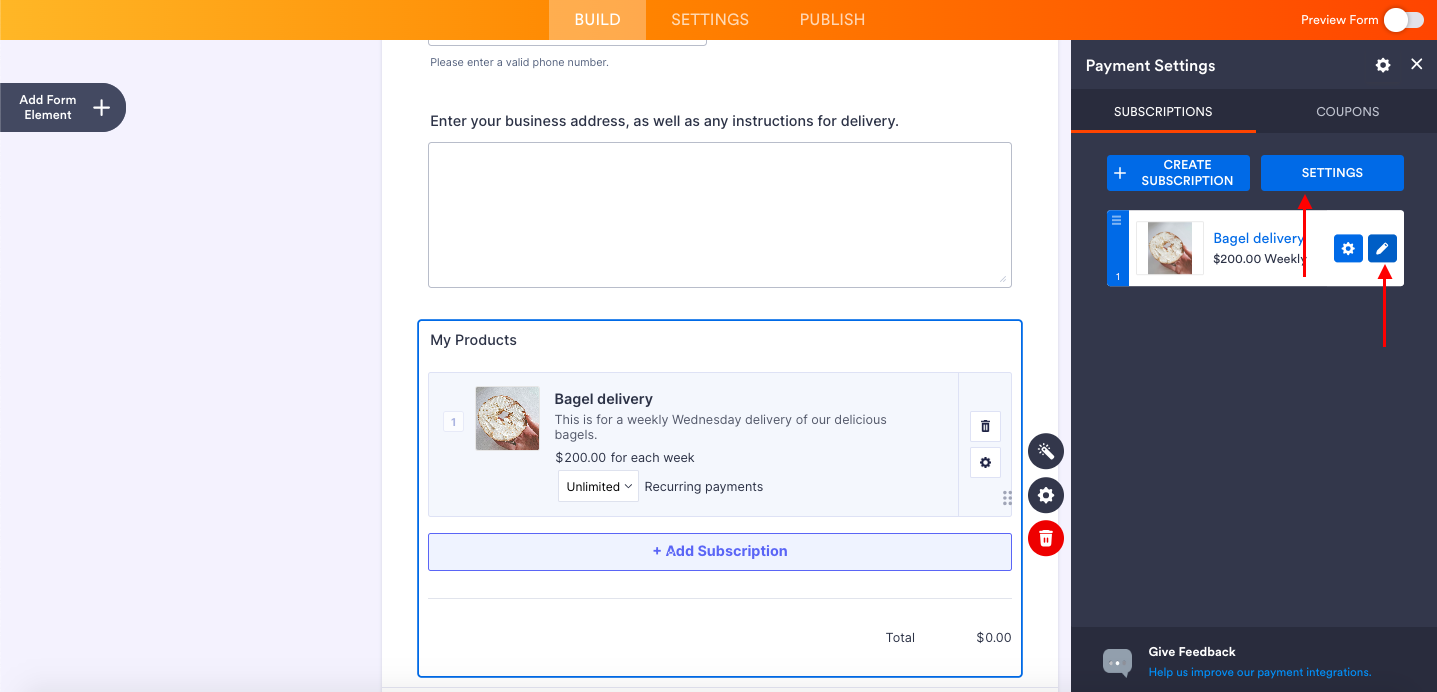Open field properties with the dark gear icon
The height and width of the screenshot is (692, 1437).
tap(1046, 495)
